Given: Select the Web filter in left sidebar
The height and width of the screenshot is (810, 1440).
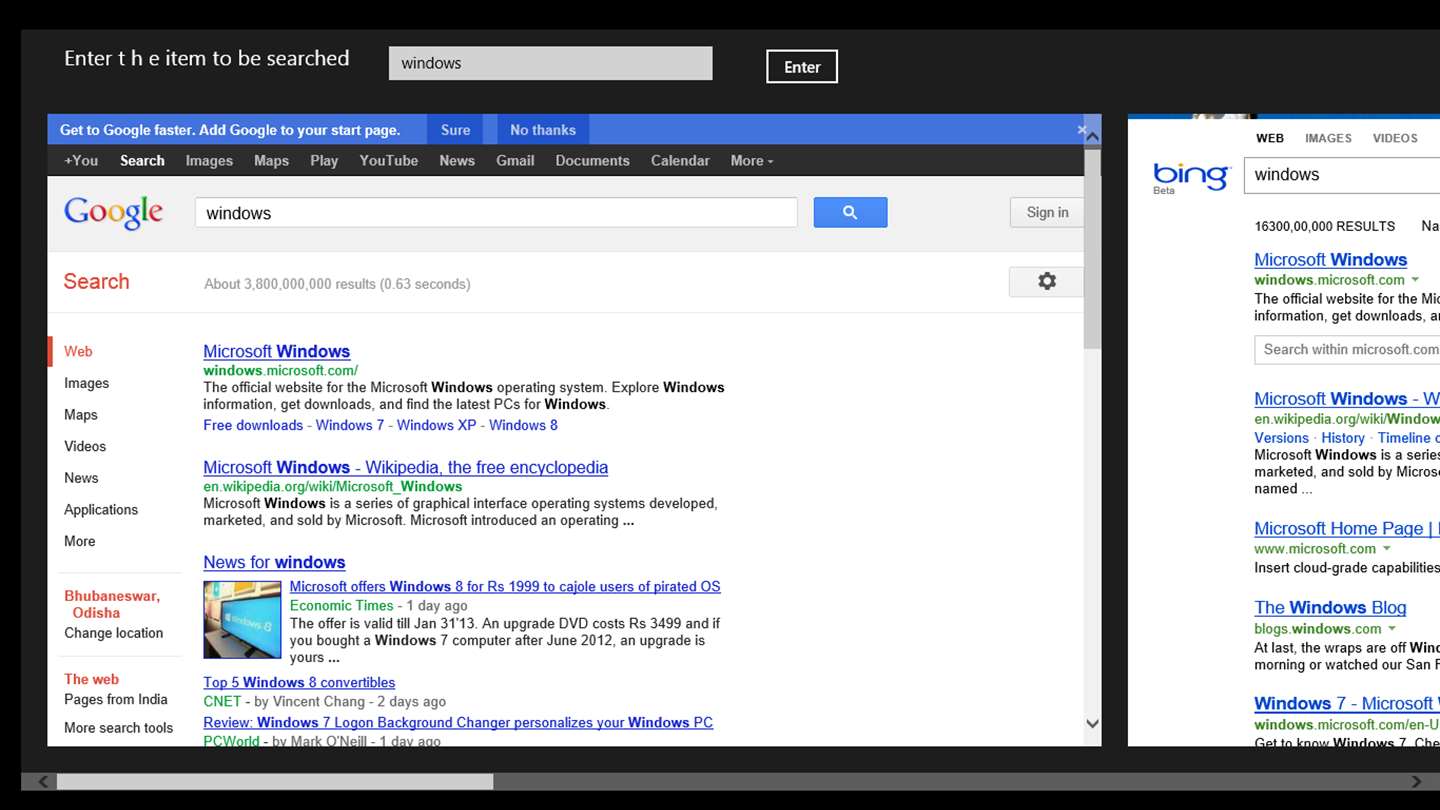Looking at the screenshot, I should pyautogui.click(x=78, y=352).
